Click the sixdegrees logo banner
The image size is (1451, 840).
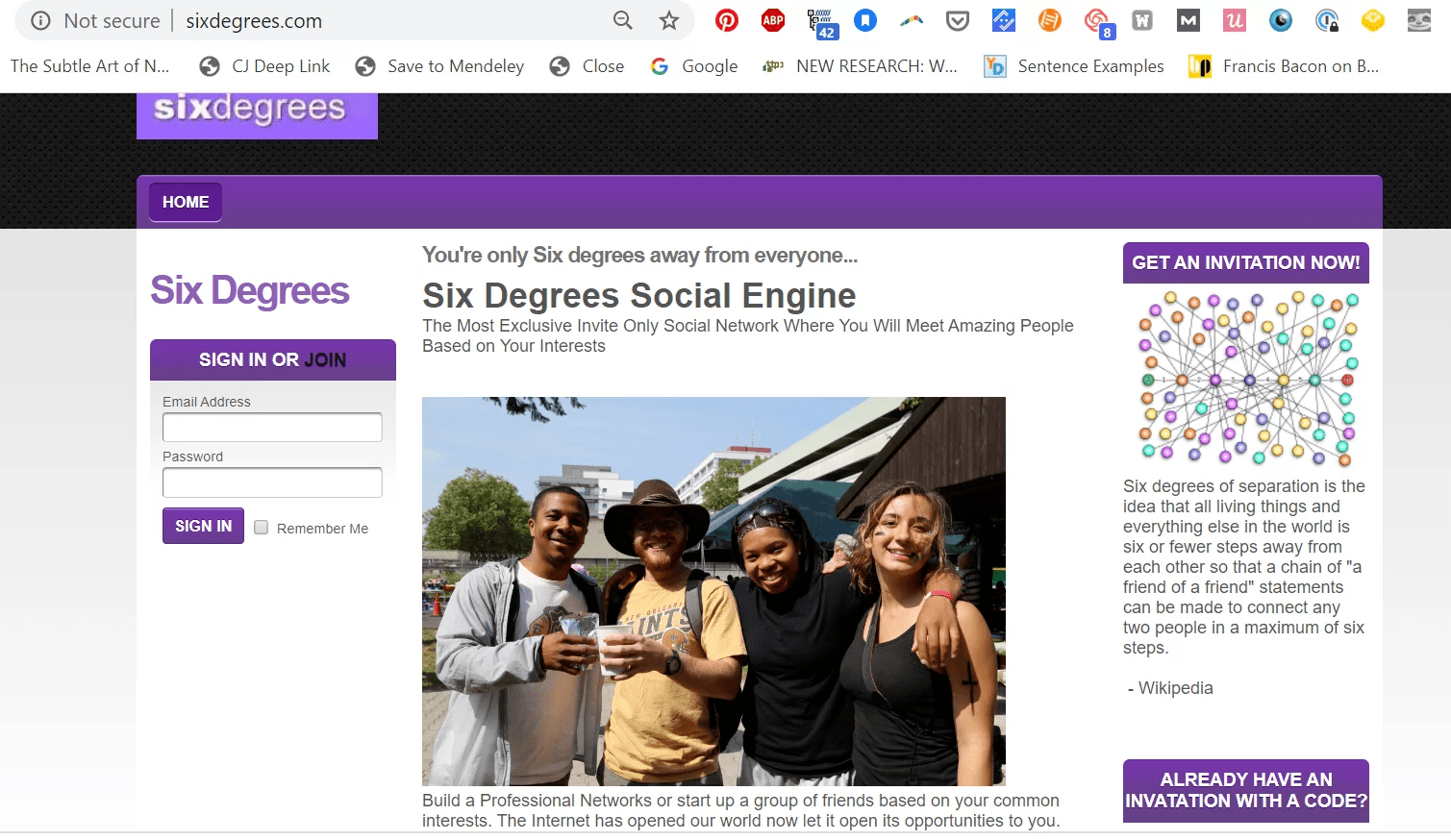click(x=257, y=115)
